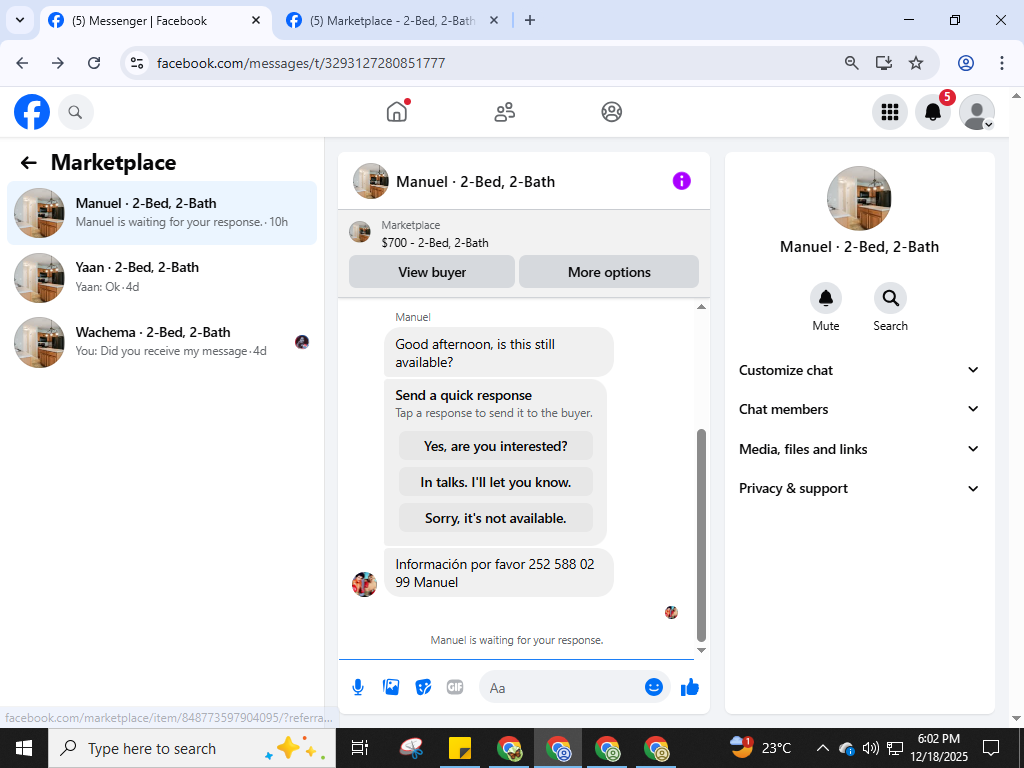Open Groups icon in top navigation
Image resolution: width=1024 pixels, height=768 pixels.
[x=611, y=112]
